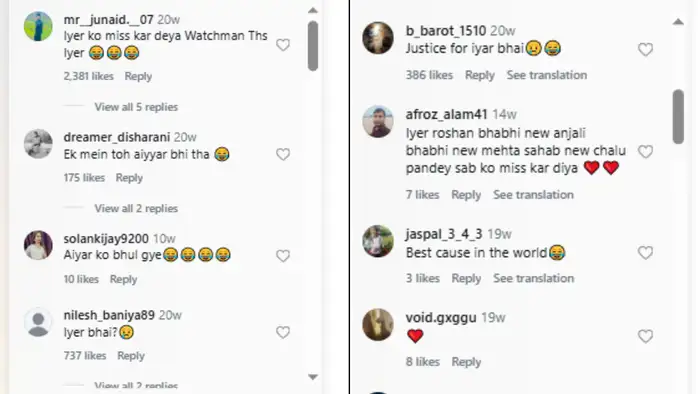See translation of afroz_alam41's comment

click(533, 195)
